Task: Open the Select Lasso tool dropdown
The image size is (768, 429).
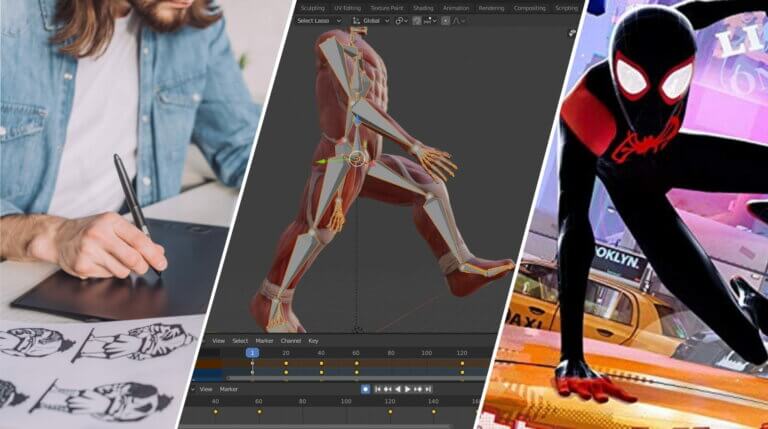Action: pyautogui.click(x=319, y=21)
